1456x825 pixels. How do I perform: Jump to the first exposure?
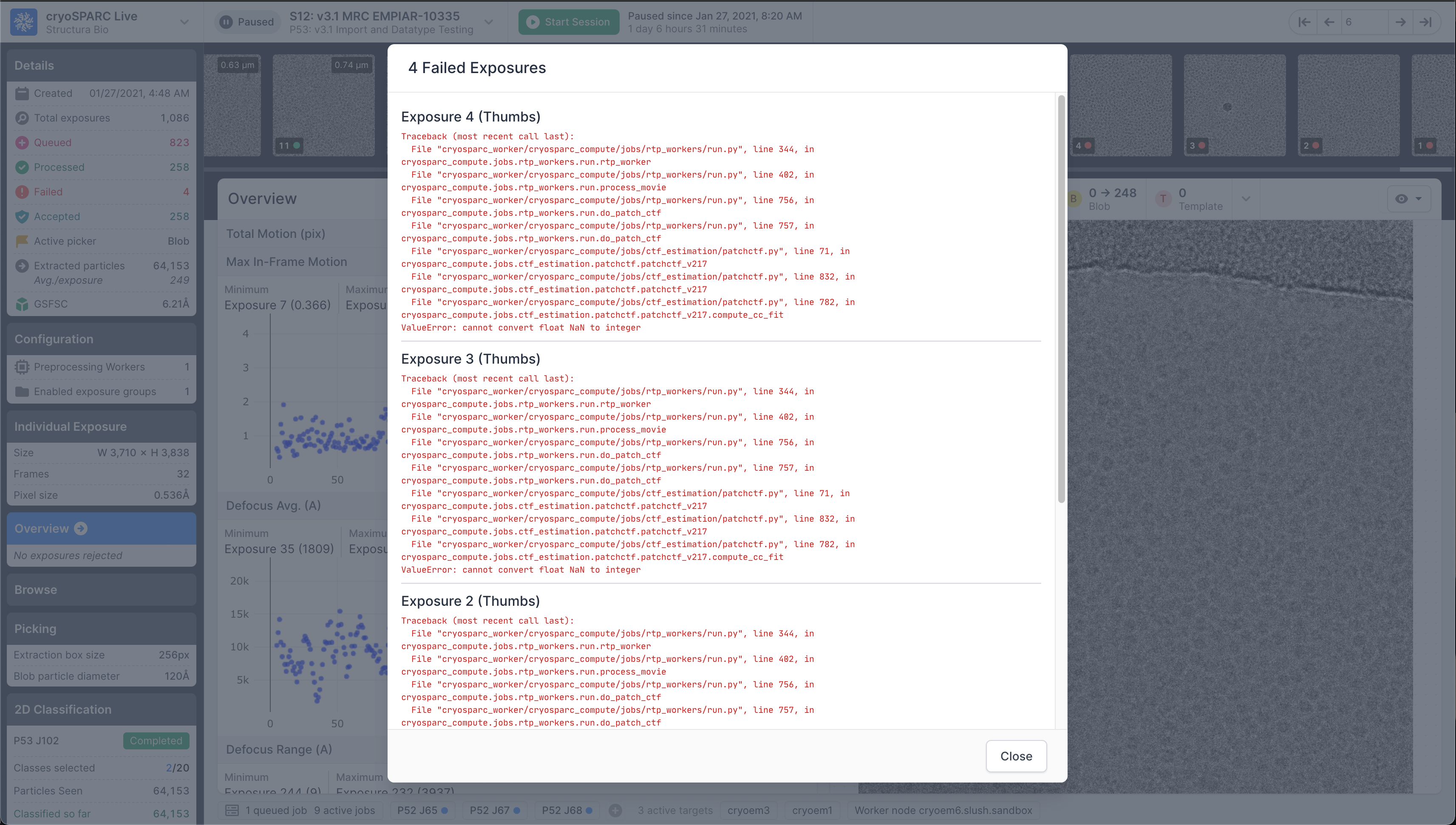tap(1304, 22)
